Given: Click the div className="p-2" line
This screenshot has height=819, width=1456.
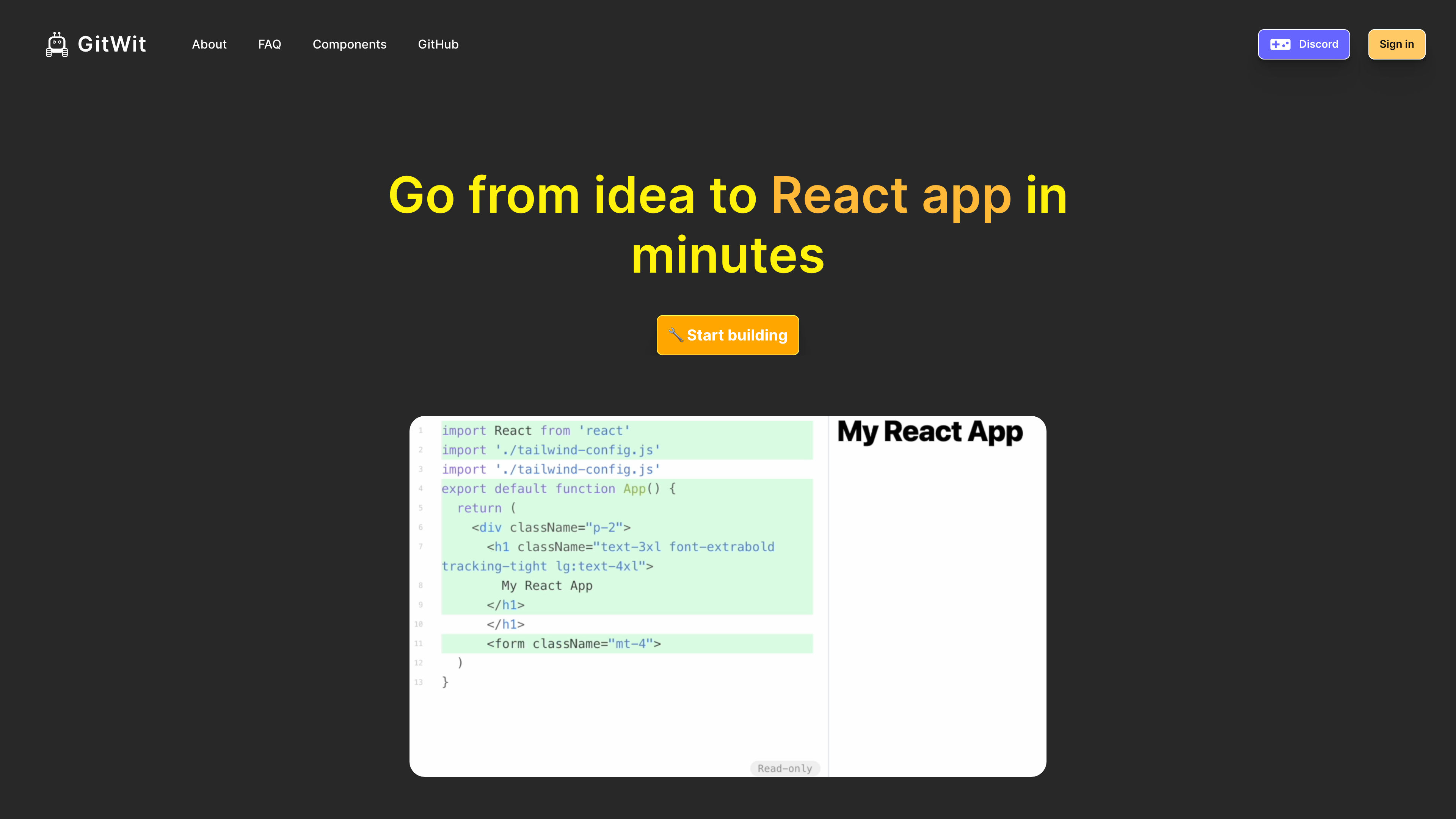Looking at the screenshot, I should pyautogui.click(x=551, y=527).
